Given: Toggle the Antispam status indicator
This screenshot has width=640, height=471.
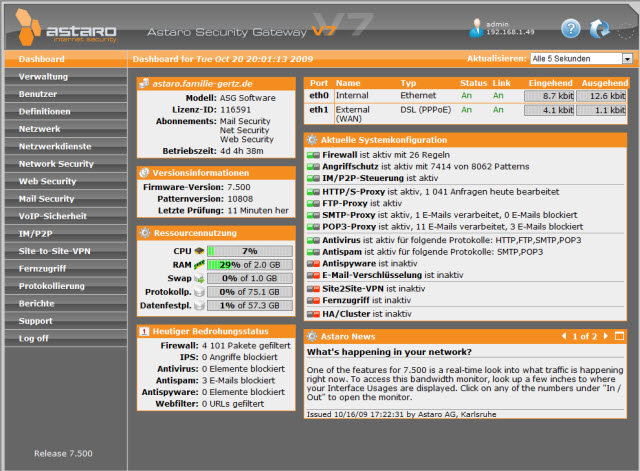Looking at the screenshot, I should [x=313, y=252].
